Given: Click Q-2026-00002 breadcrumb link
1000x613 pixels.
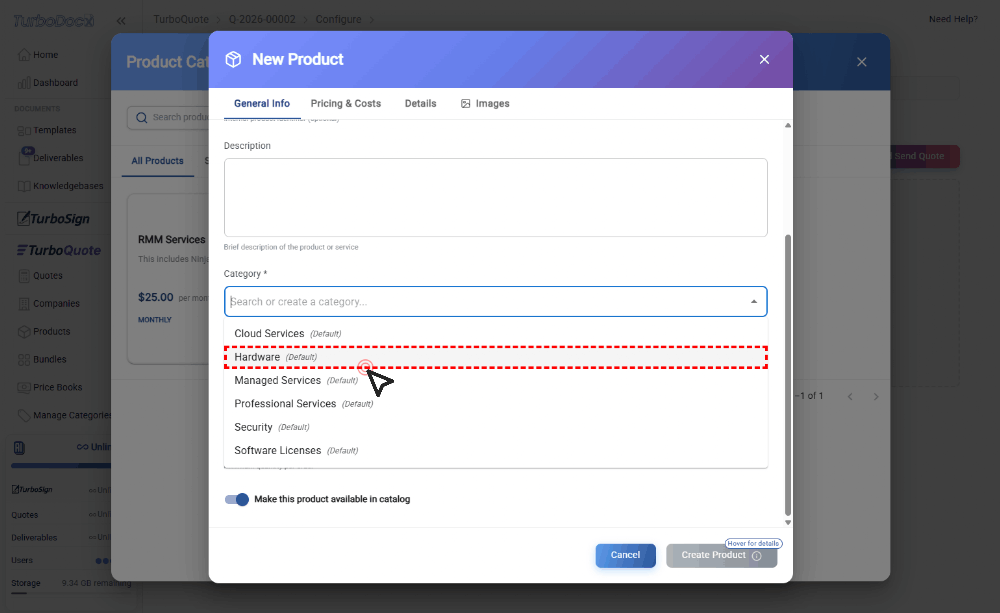Looking at the screenshot, I should (x=262, y=19).
